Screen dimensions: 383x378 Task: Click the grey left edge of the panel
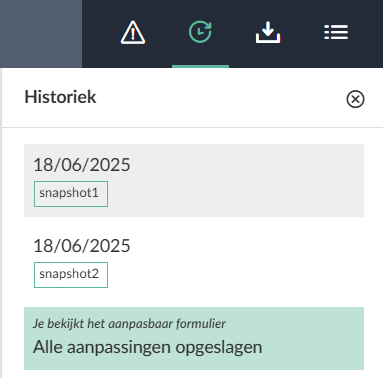coord(1,223)
